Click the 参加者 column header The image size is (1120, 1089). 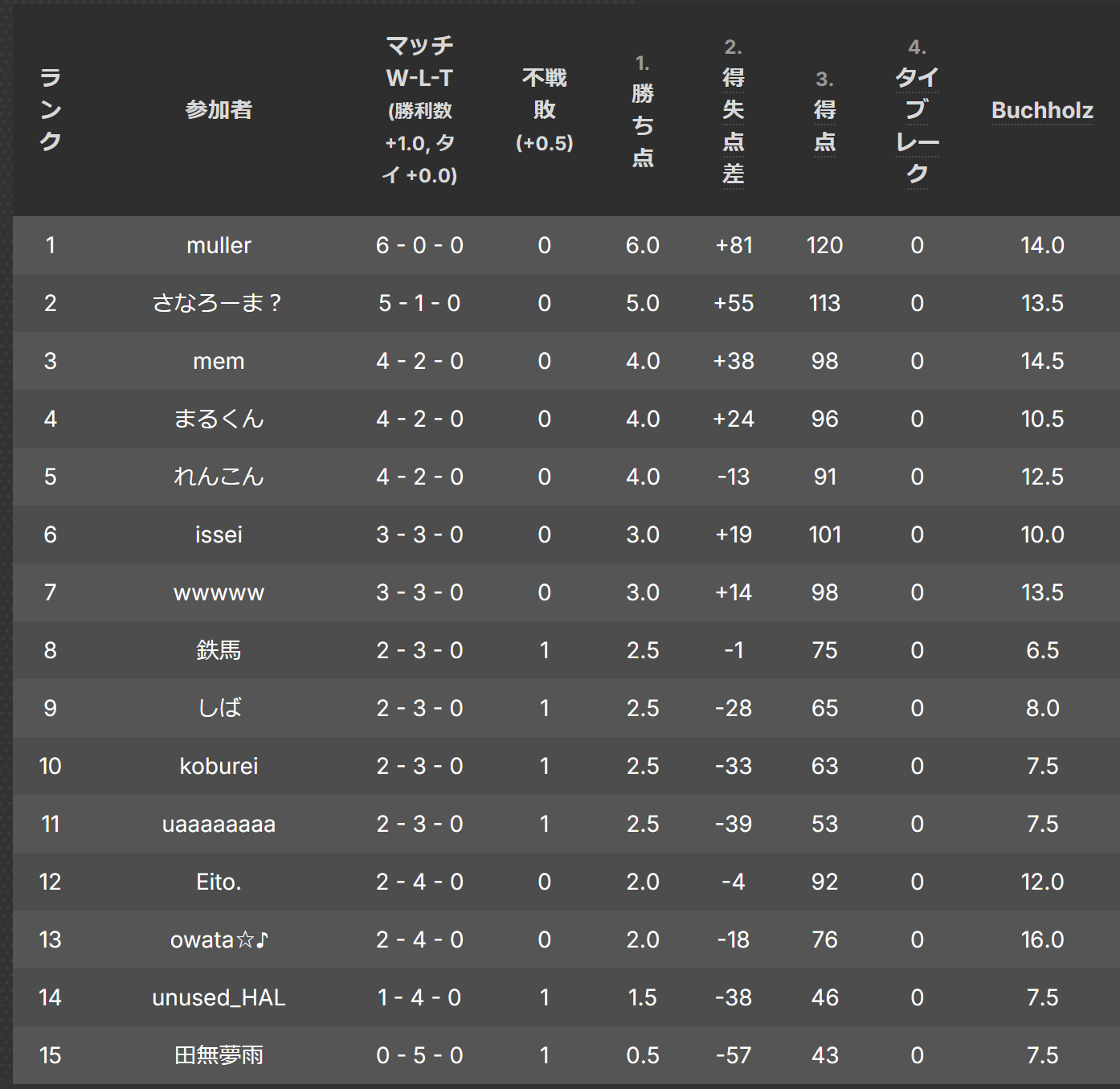pyautogui.click(x=219, y=110)
